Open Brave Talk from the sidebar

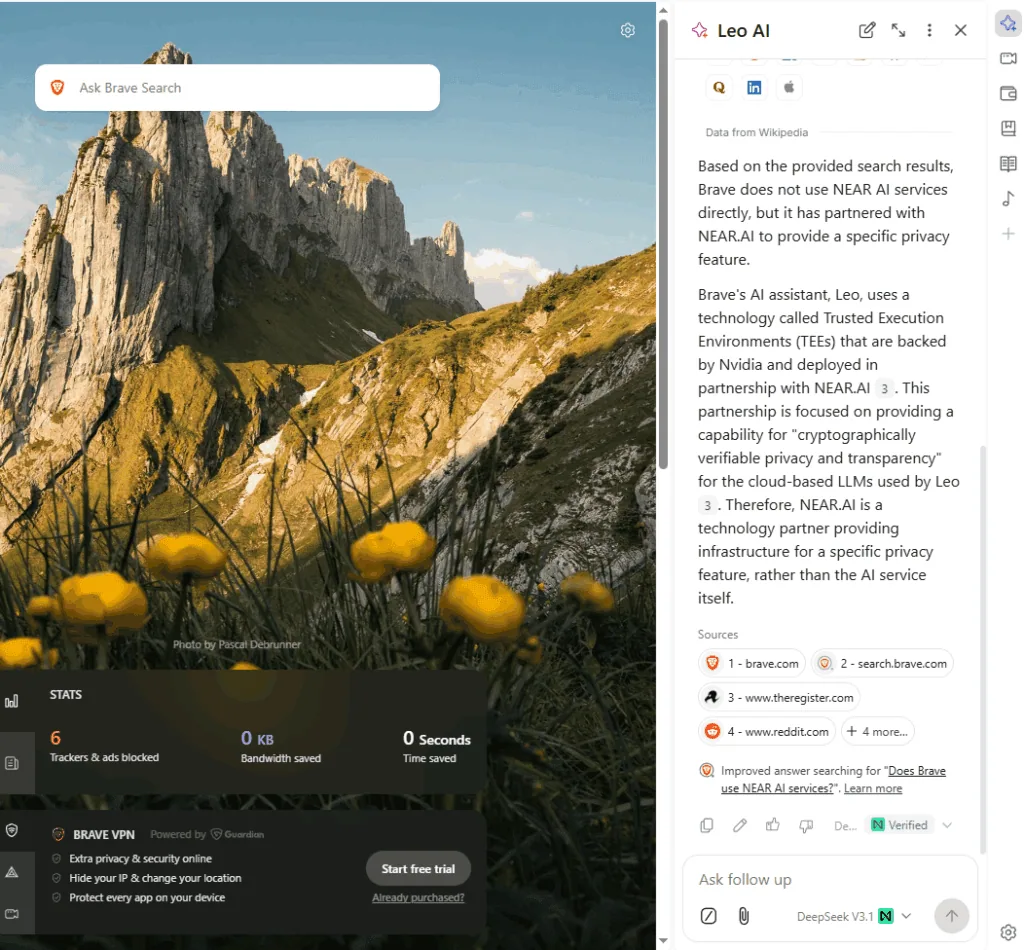[1008, 59]
